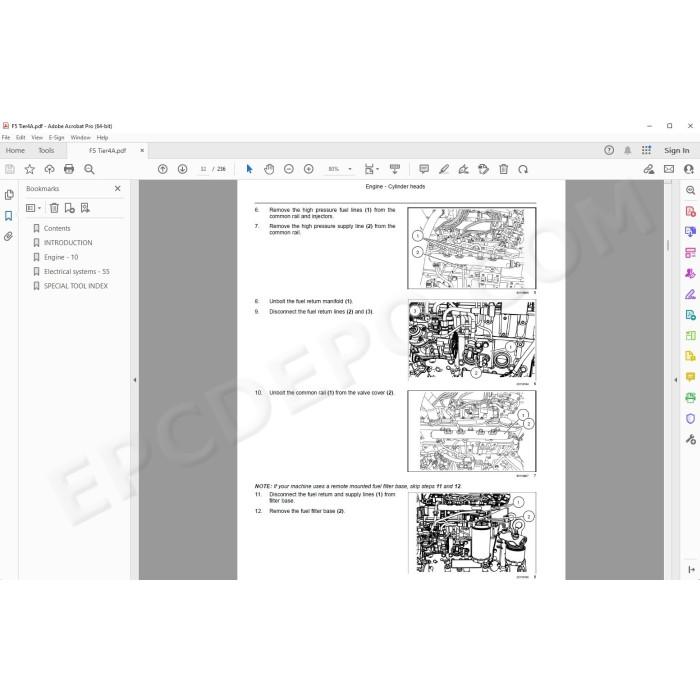Screen dimensions: 700x700
Task: Open the apps grid icon
Action: click(646, 150)
